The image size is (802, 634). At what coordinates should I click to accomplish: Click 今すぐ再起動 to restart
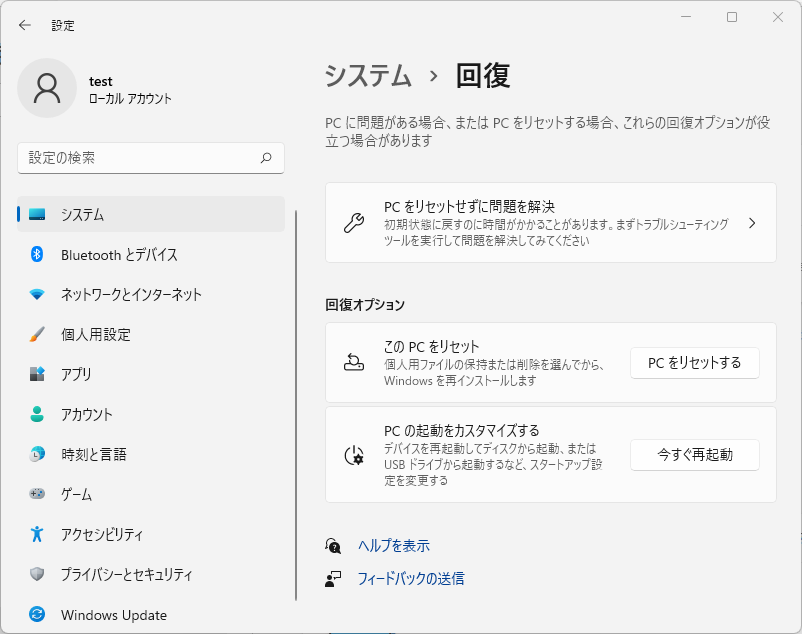coord(694,455)
